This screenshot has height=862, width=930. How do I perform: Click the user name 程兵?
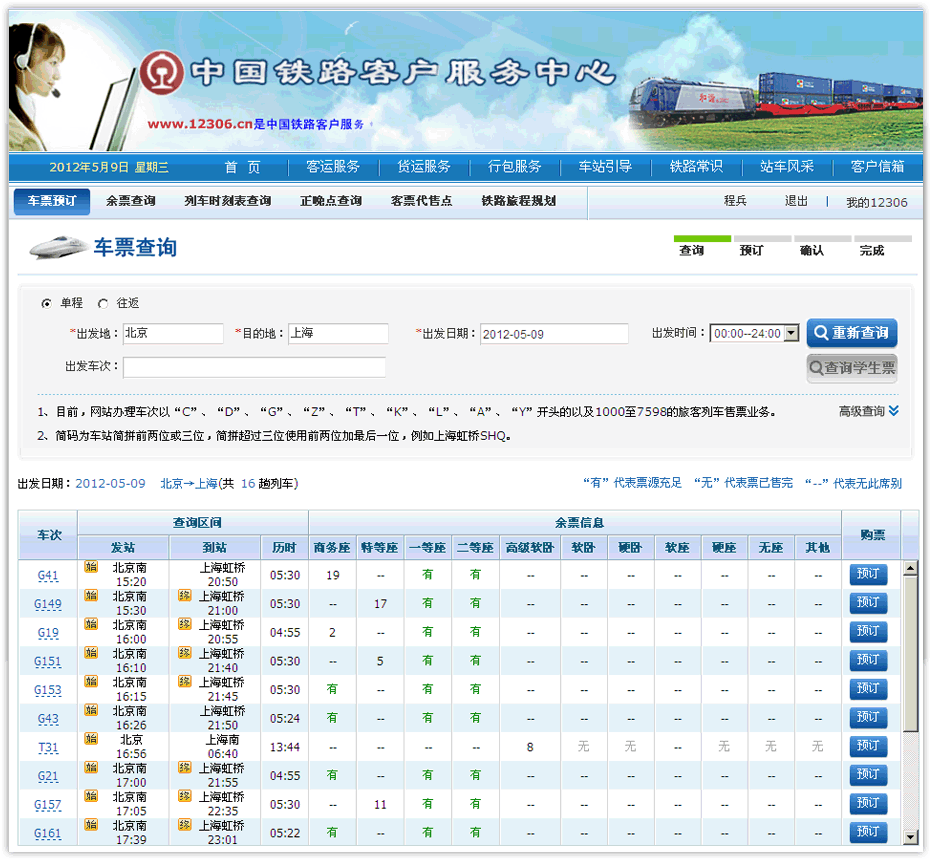coord(735,202)
